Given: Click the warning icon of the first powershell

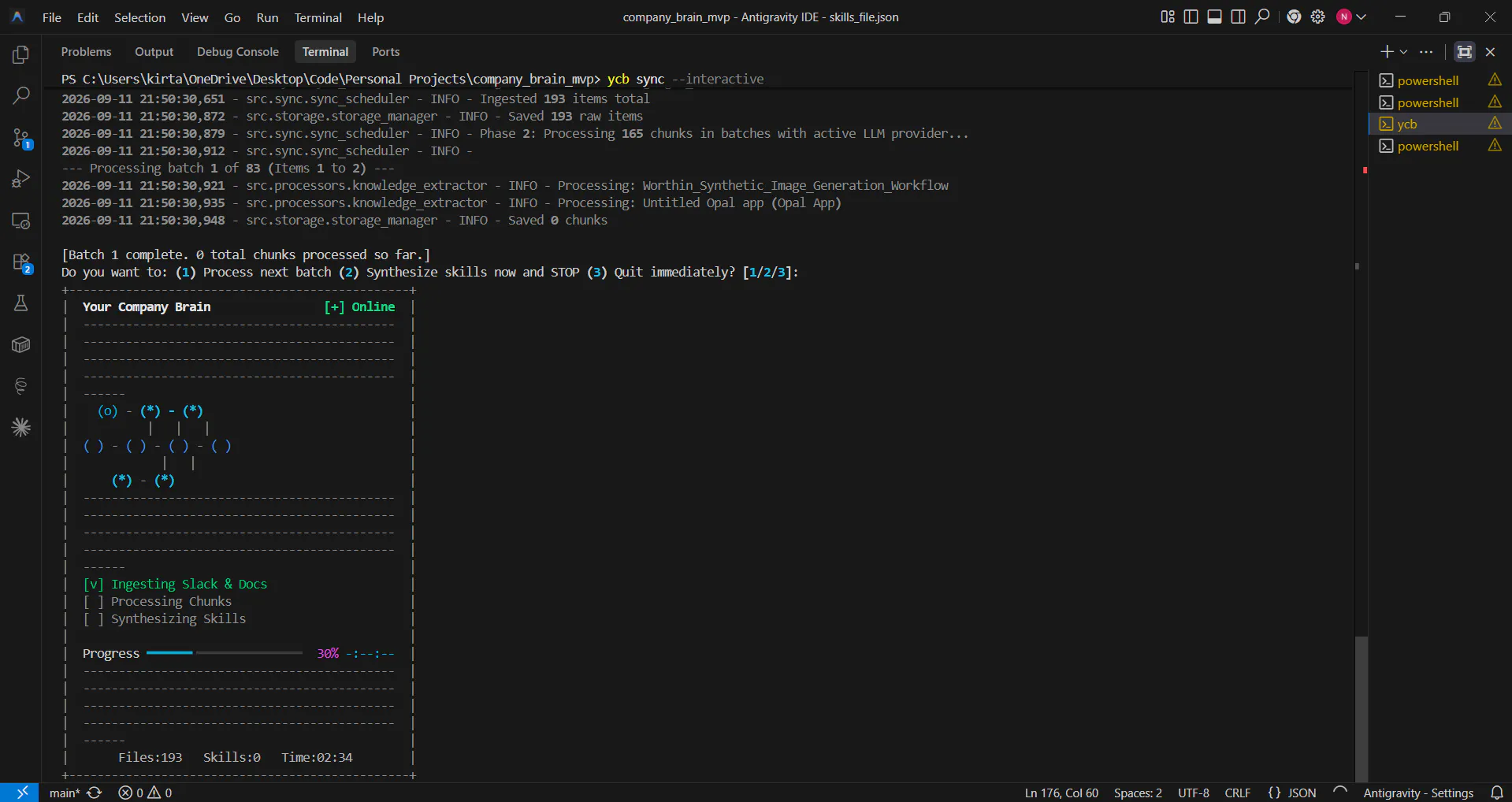Looking at the screenshot, I should (x=1495, y=80).
